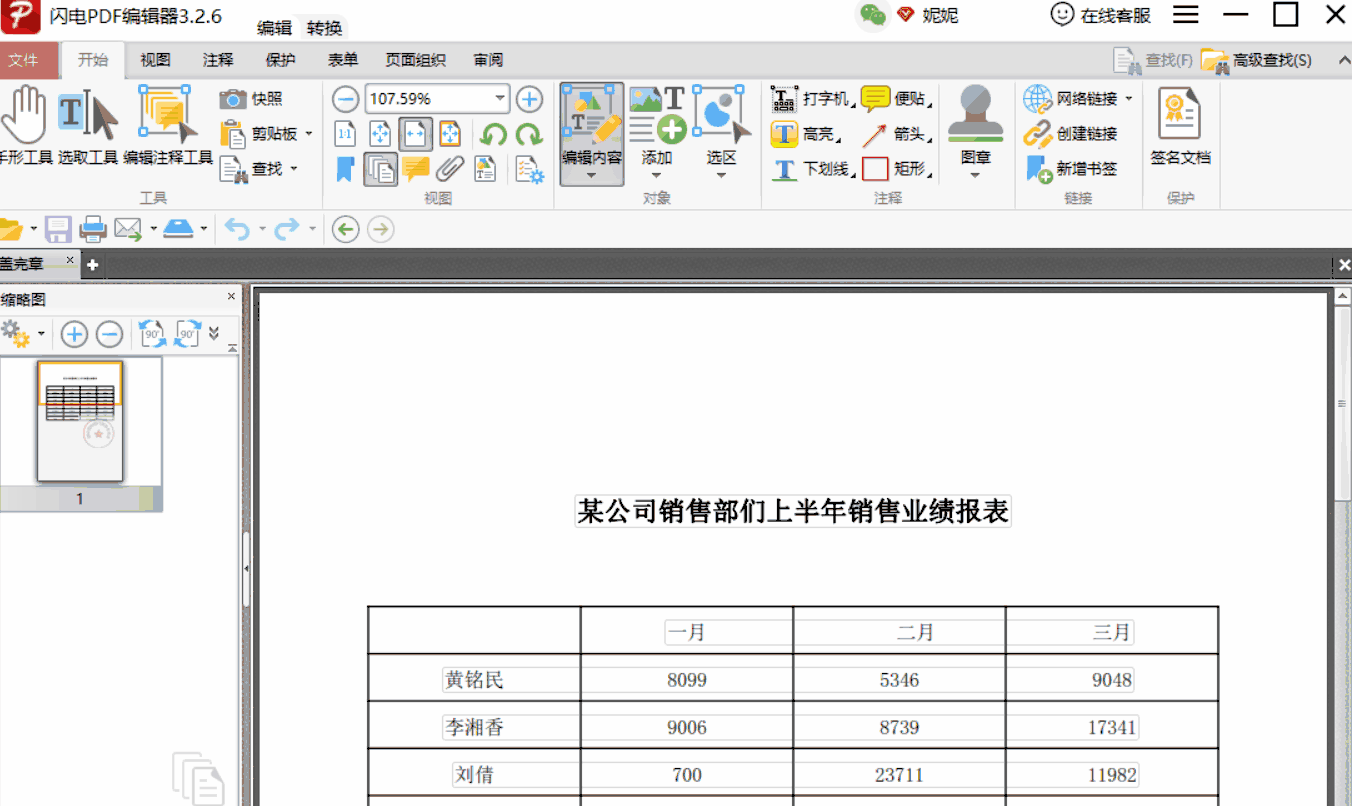
Task: Select the 矩形 rectangle tool
Action: coord(896,169)
